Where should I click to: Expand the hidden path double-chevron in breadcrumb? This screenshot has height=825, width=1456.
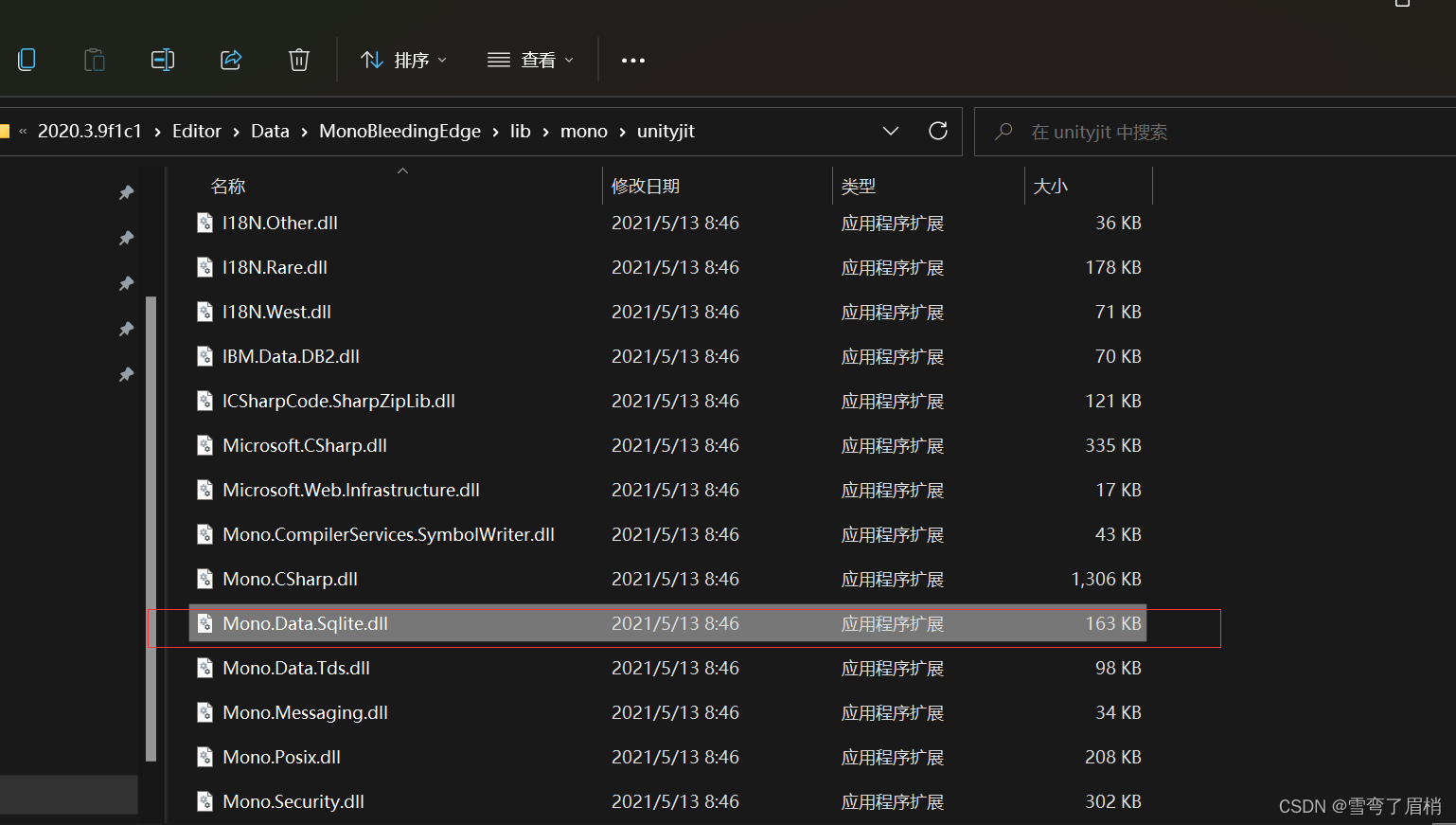(x=23, y=132)
